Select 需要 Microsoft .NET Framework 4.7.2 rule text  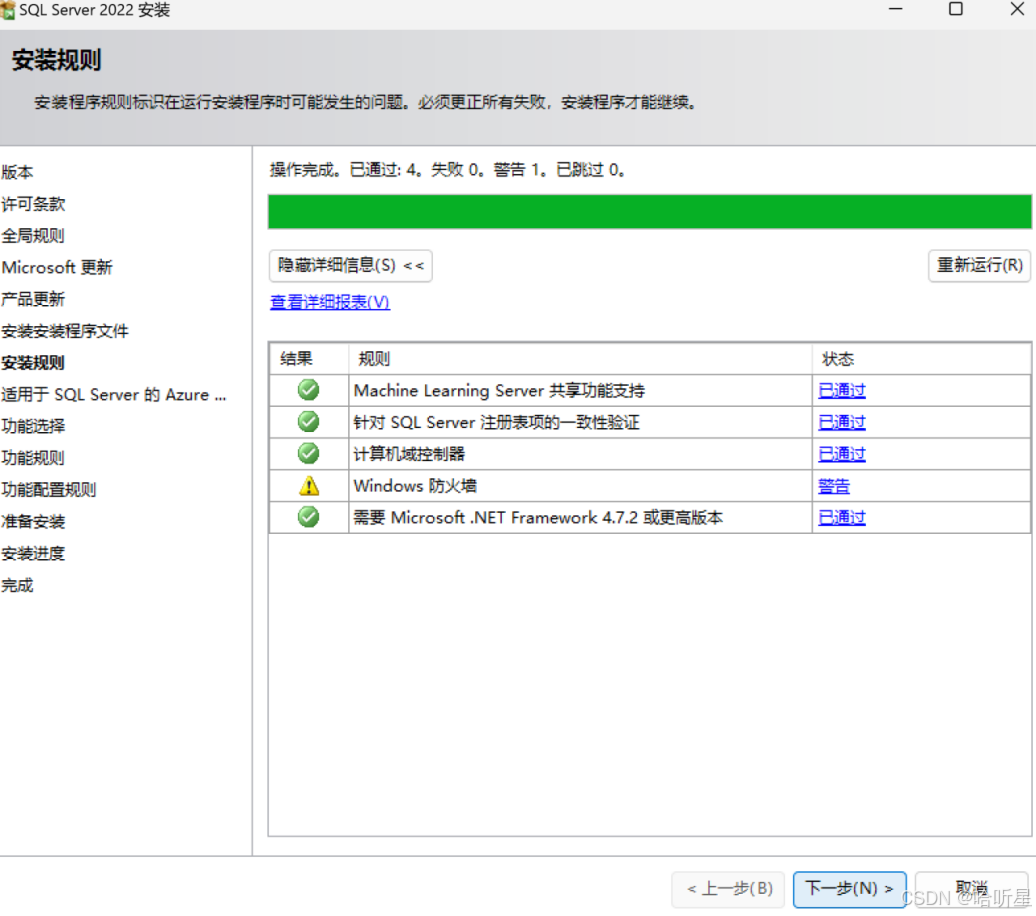point(538,517)
